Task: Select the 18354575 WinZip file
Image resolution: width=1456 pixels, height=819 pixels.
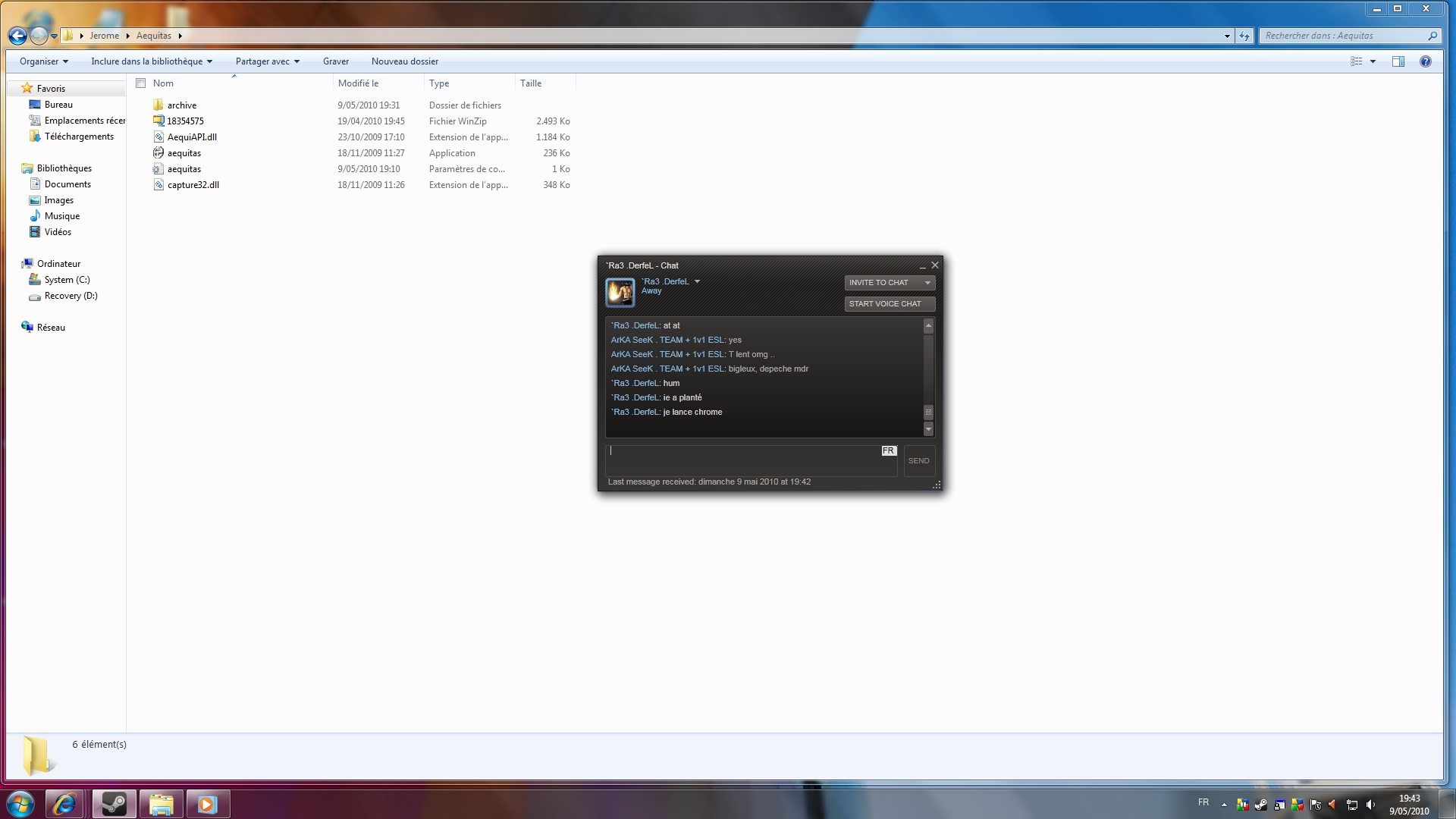Action: pyautogui.click(x=185, y=121)
